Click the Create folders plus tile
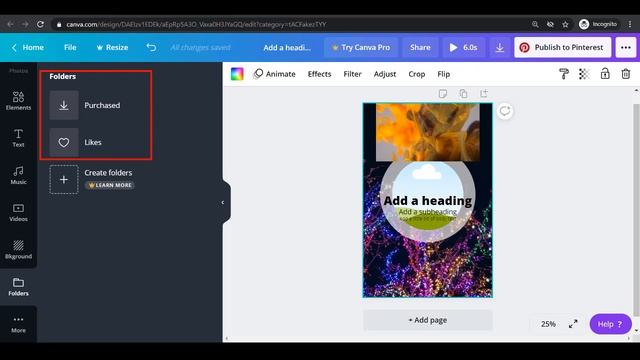The height and width of the screenshot is (360, 640). pyautogui.click(x=64, y=179)
